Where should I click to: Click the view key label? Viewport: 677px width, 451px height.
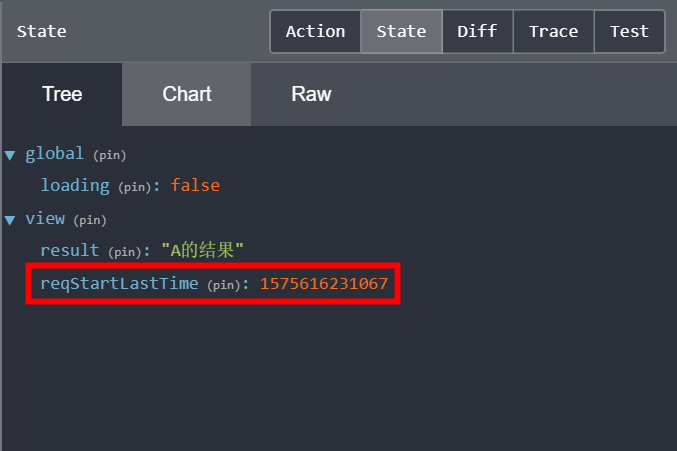45,219
